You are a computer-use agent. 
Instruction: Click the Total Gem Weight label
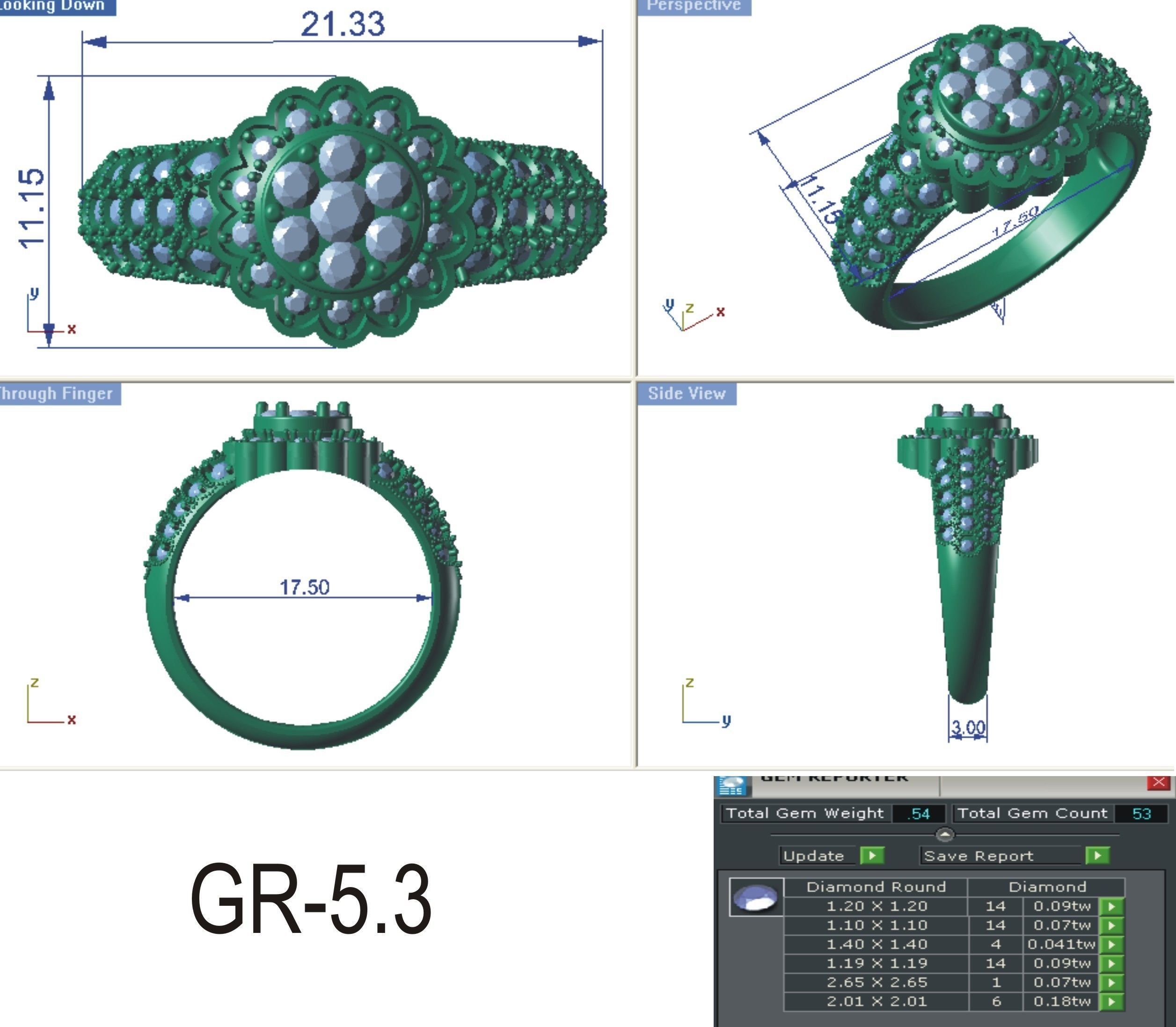(805, 813)
